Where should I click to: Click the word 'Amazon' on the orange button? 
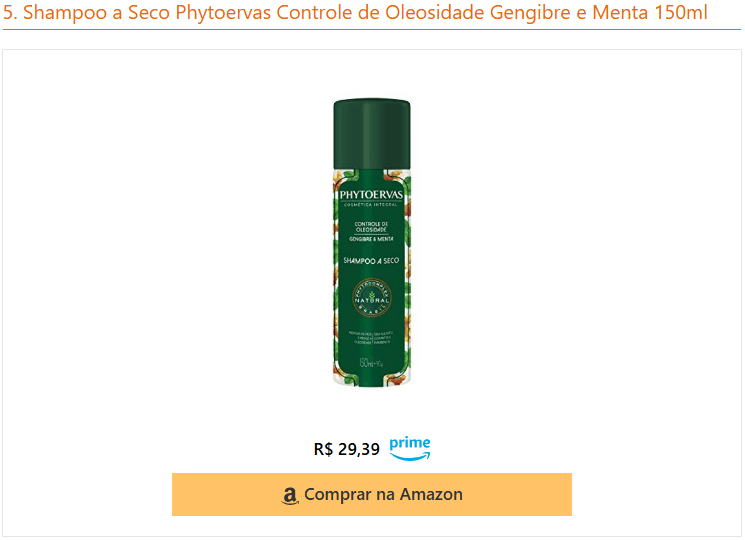tap(431, 494)
